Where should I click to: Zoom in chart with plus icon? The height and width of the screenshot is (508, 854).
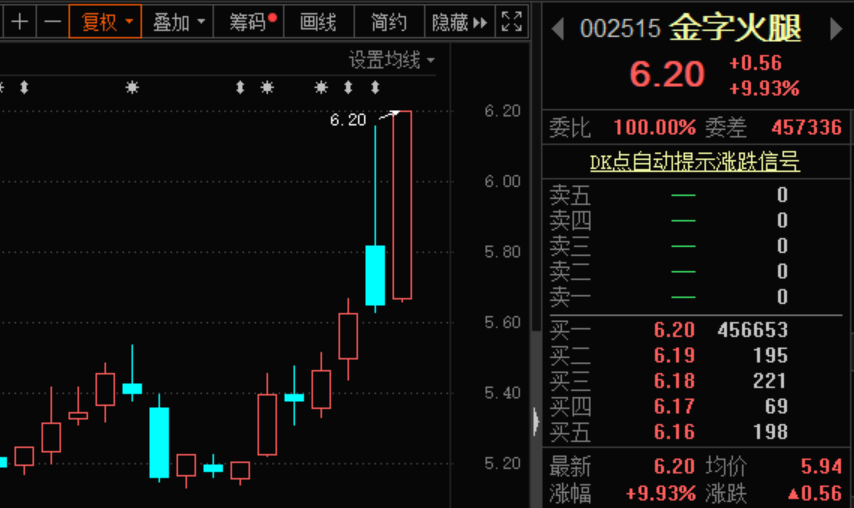point(20,22)
